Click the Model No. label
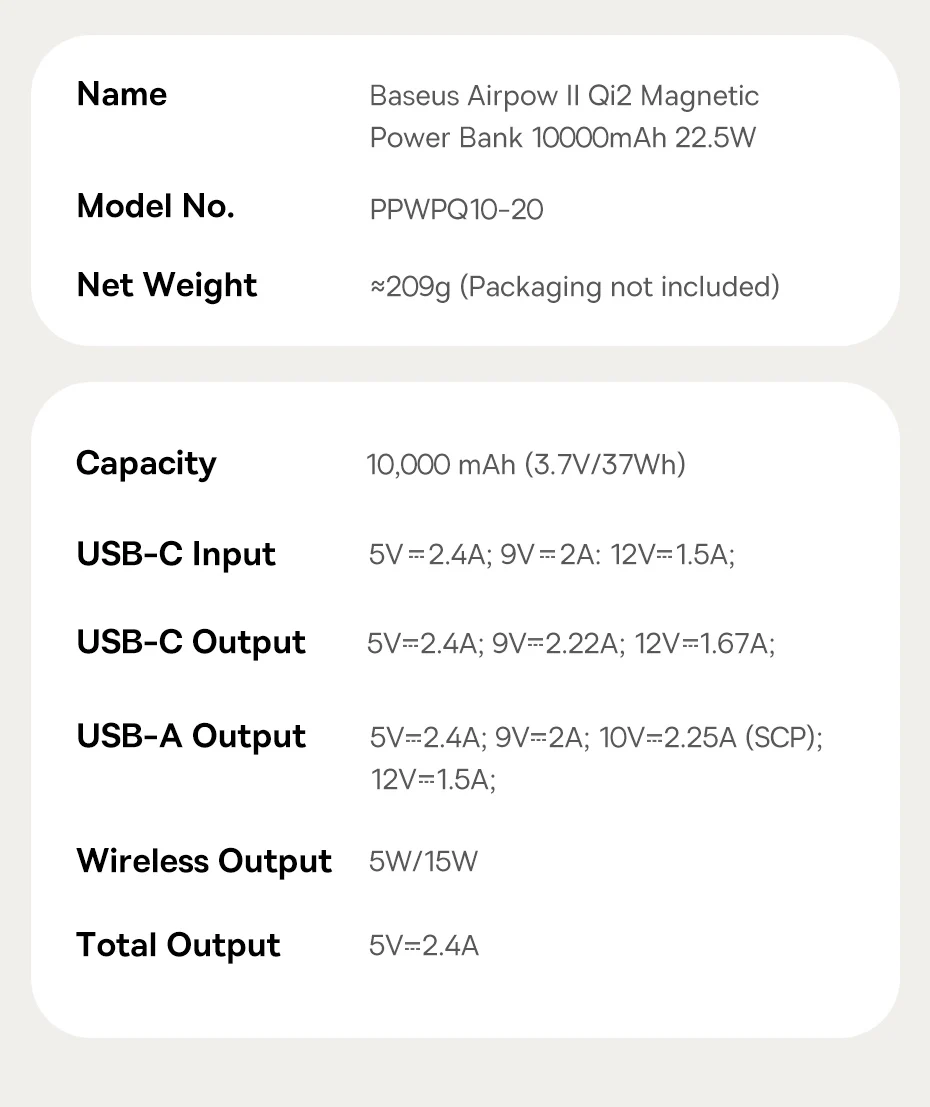 (x=155, y=207)
